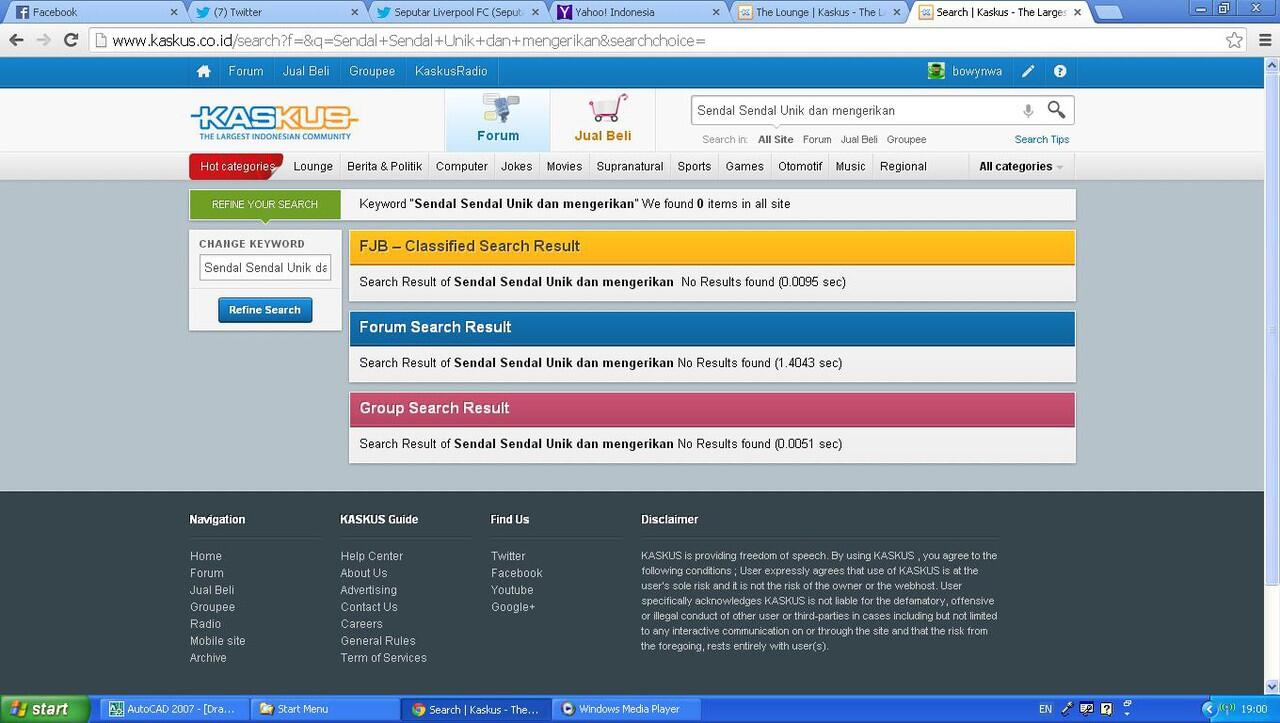This screenshot has height=723, width=1280.
Task: Open General Rules footer link
Action: [378, 641]
